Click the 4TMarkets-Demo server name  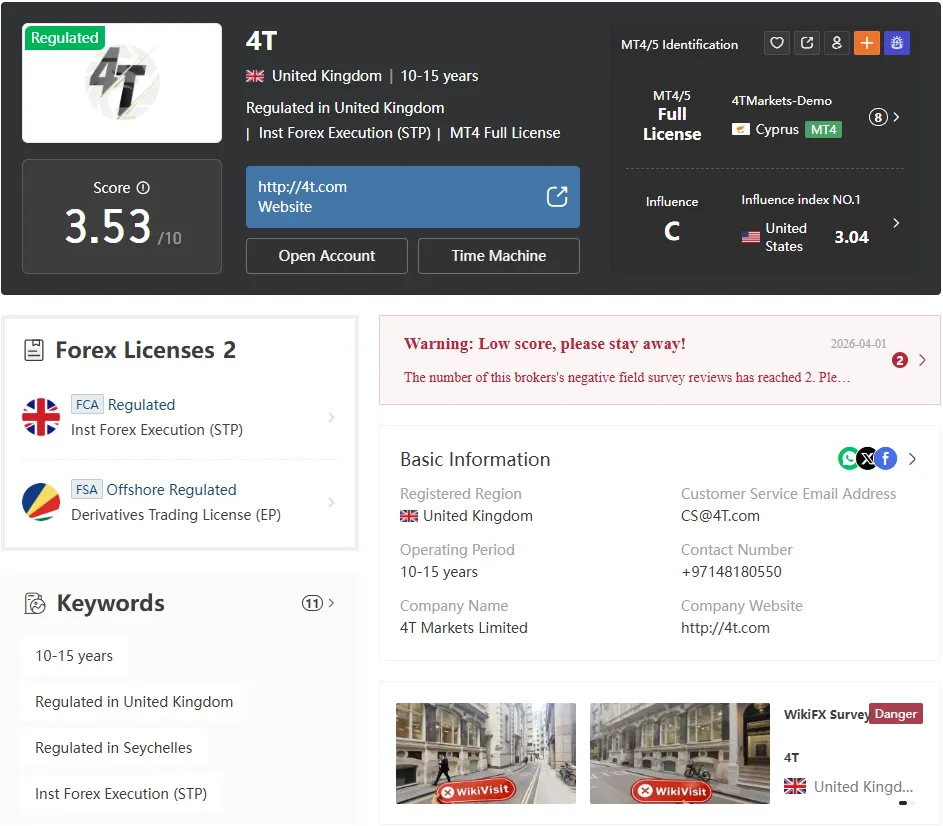pyautogui.click(x=782, y=100)
